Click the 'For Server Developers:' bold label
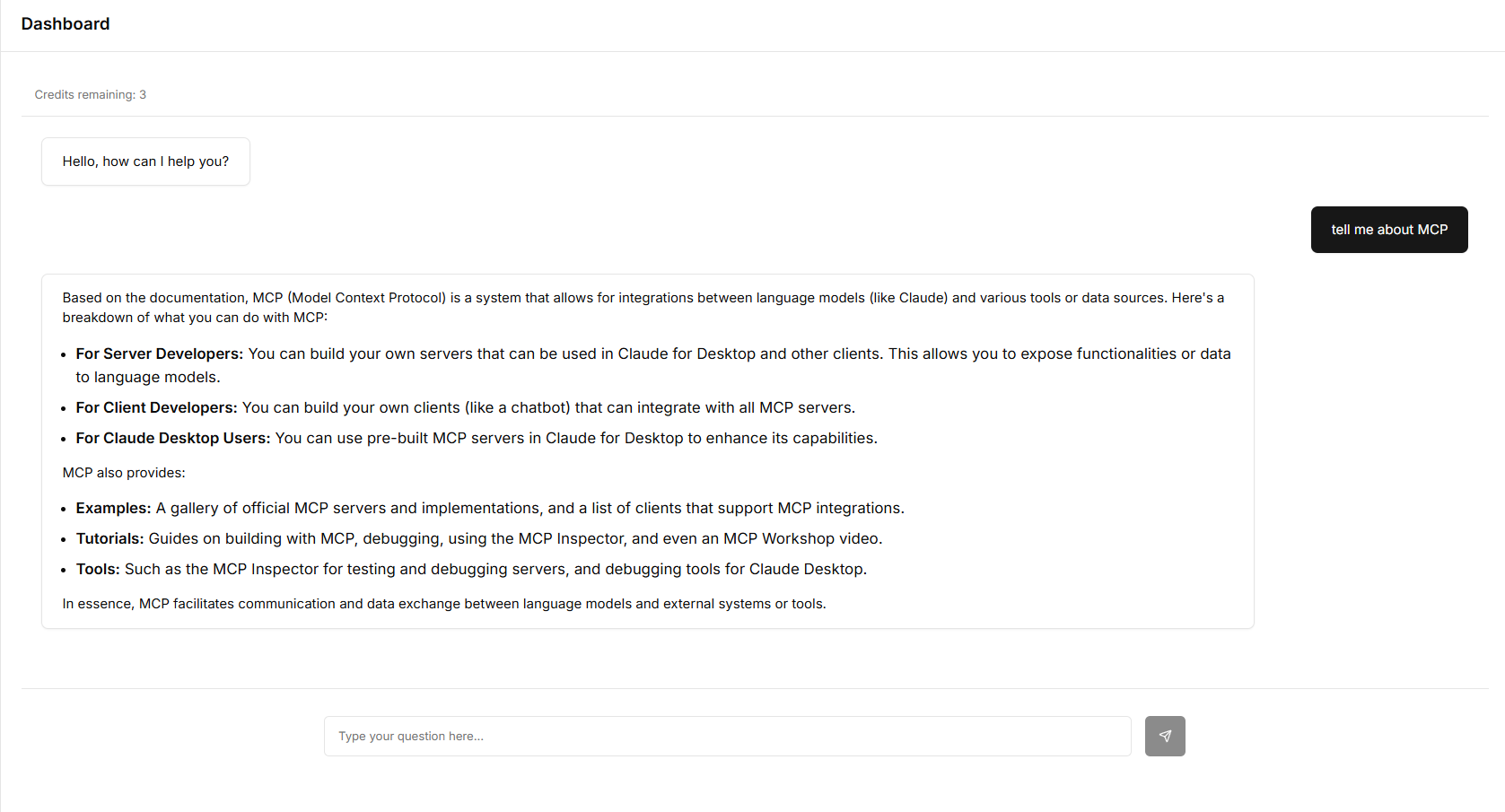 click(x=160, y=354)
